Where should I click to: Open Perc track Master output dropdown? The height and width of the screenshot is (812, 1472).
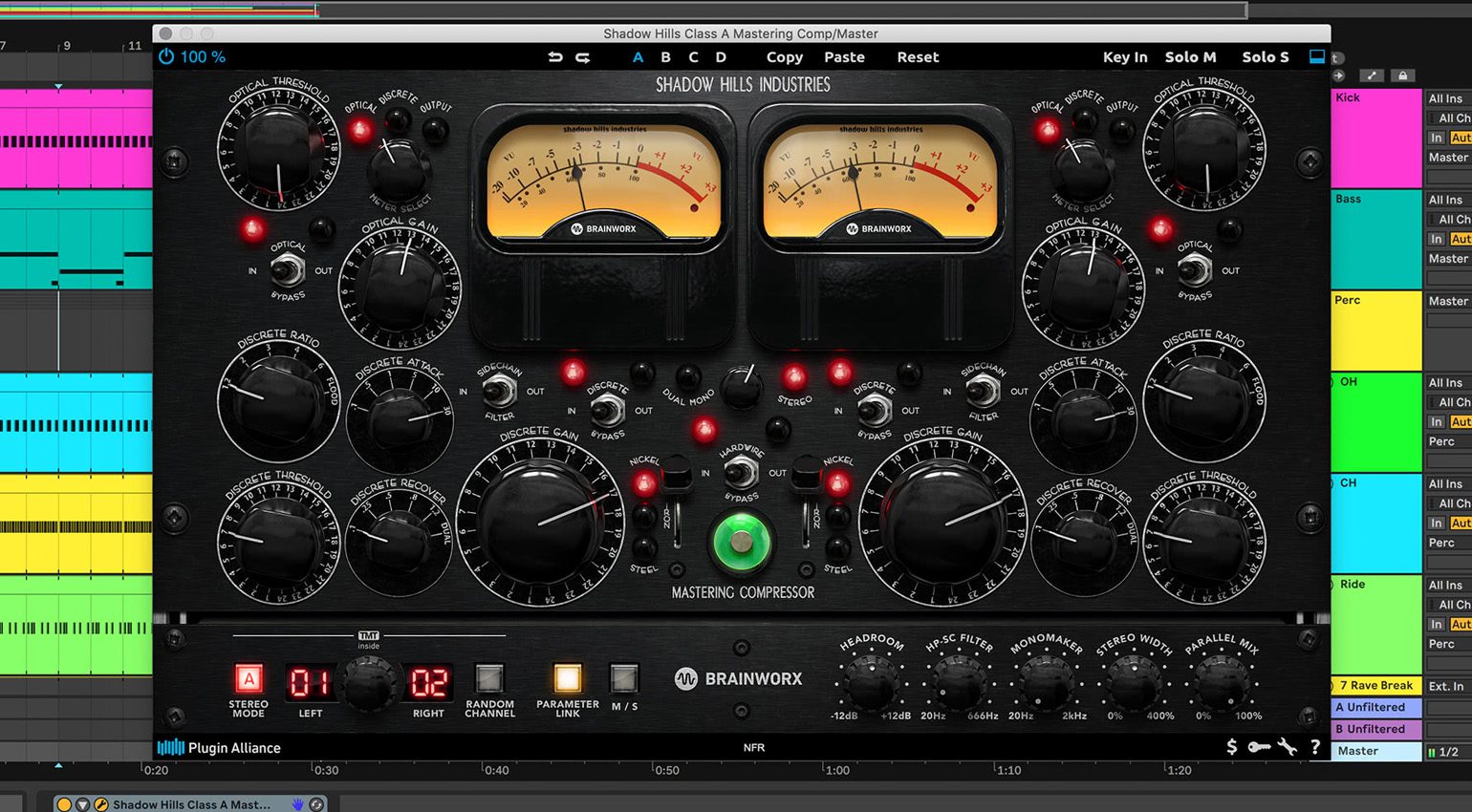tap(1449, 301)
